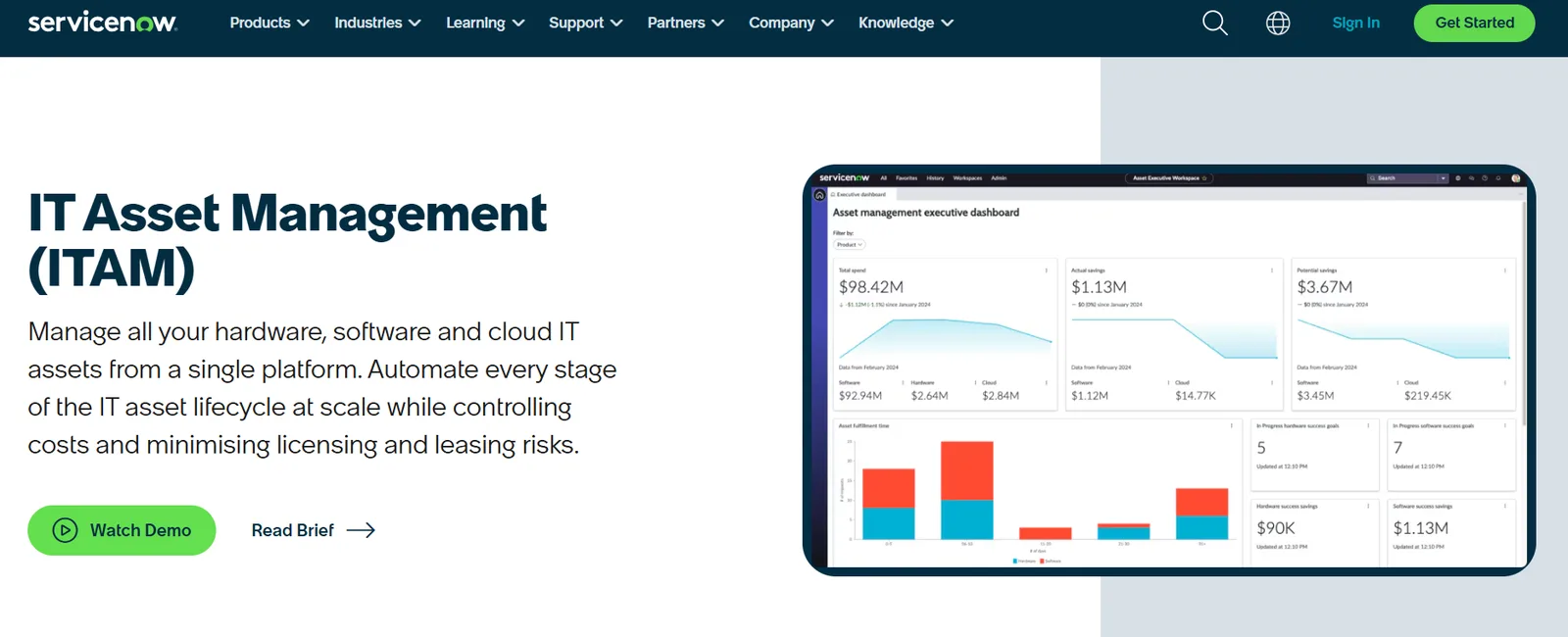Click Workspaces in the dashboard top bar

[967, 178]
